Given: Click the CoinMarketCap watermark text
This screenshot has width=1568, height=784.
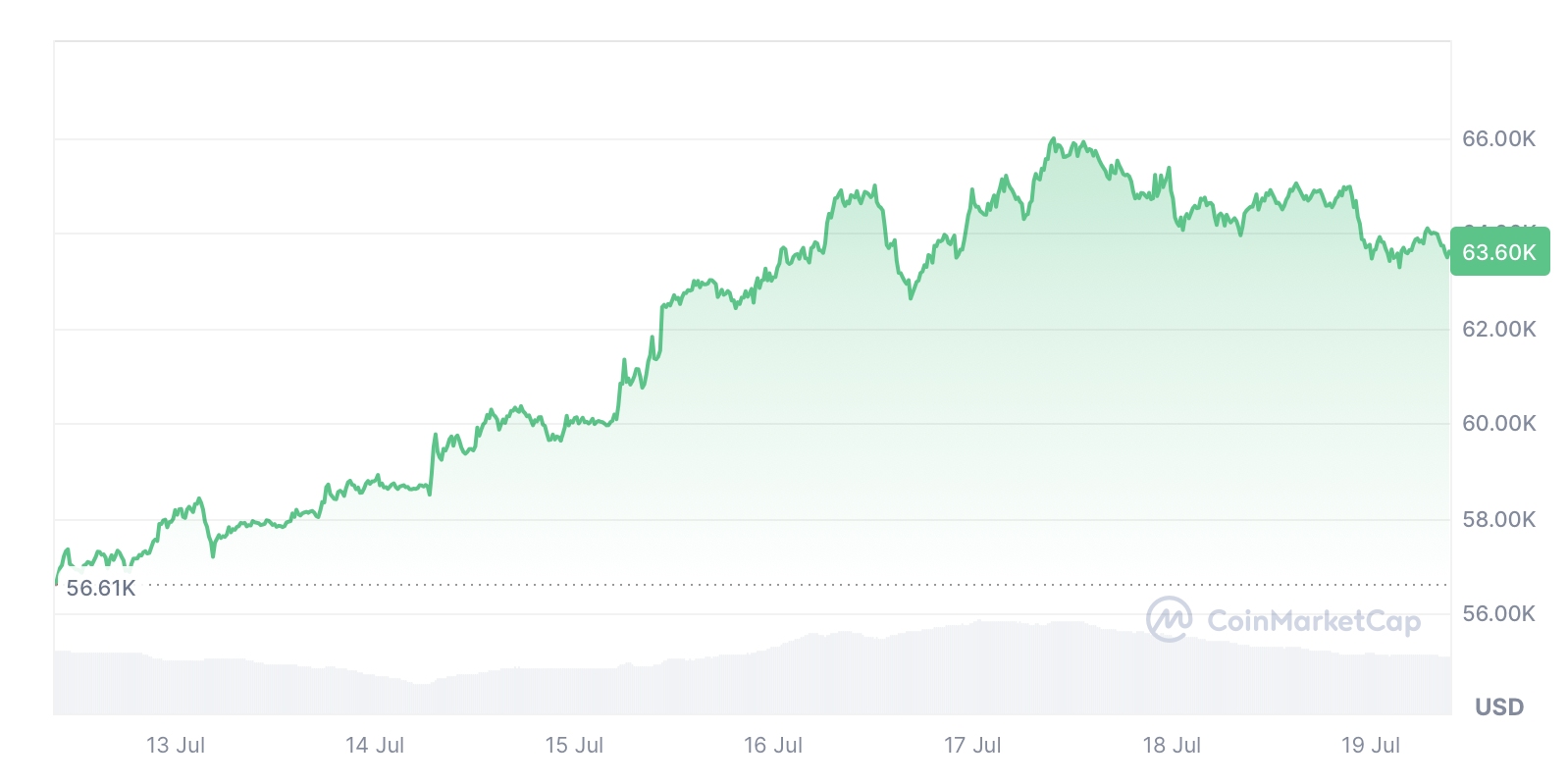Looking at the screenshot, I should 1313,621.
